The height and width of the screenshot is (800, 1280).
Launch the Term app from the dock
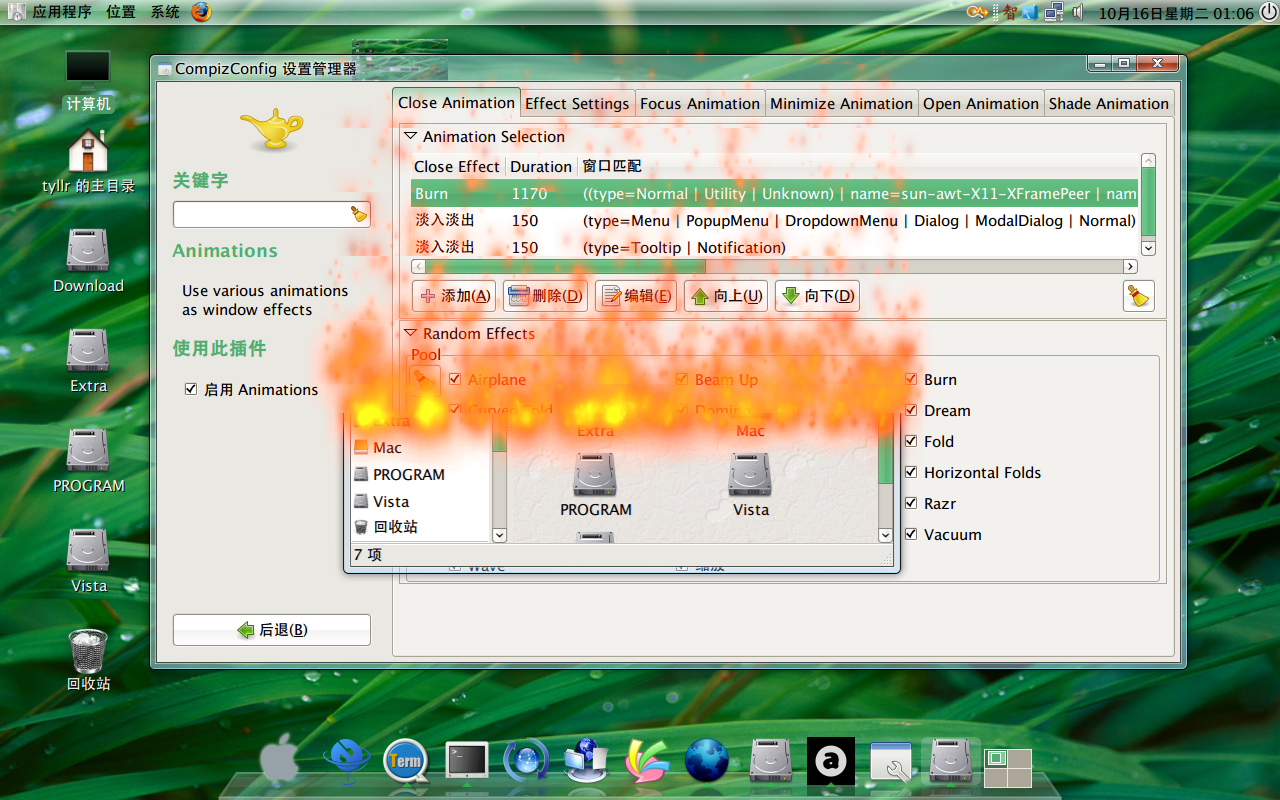(x=406, y=761)
